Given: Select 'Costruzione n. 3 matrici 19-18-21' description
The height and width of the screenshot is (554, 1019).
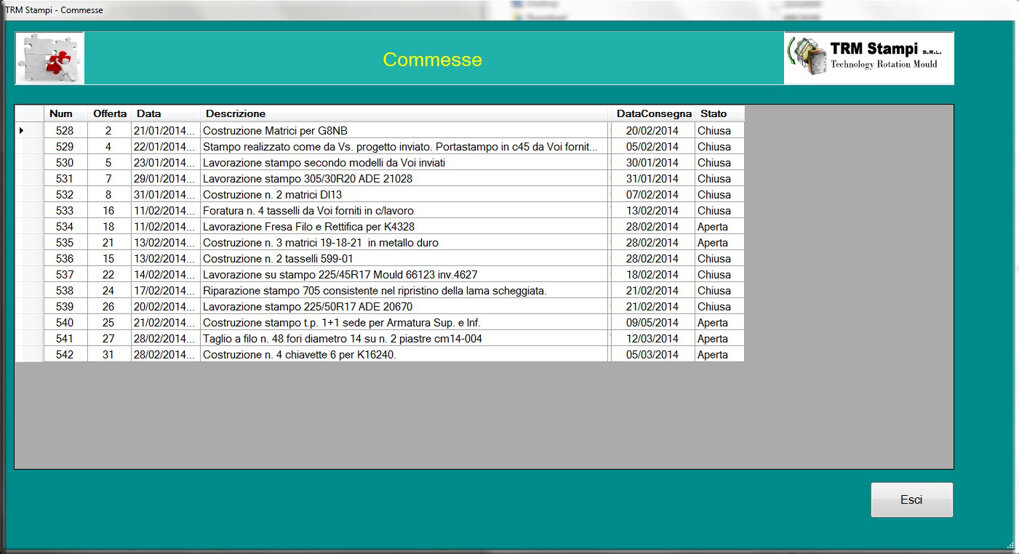Looking at the screenshot, I should (406, 243).
